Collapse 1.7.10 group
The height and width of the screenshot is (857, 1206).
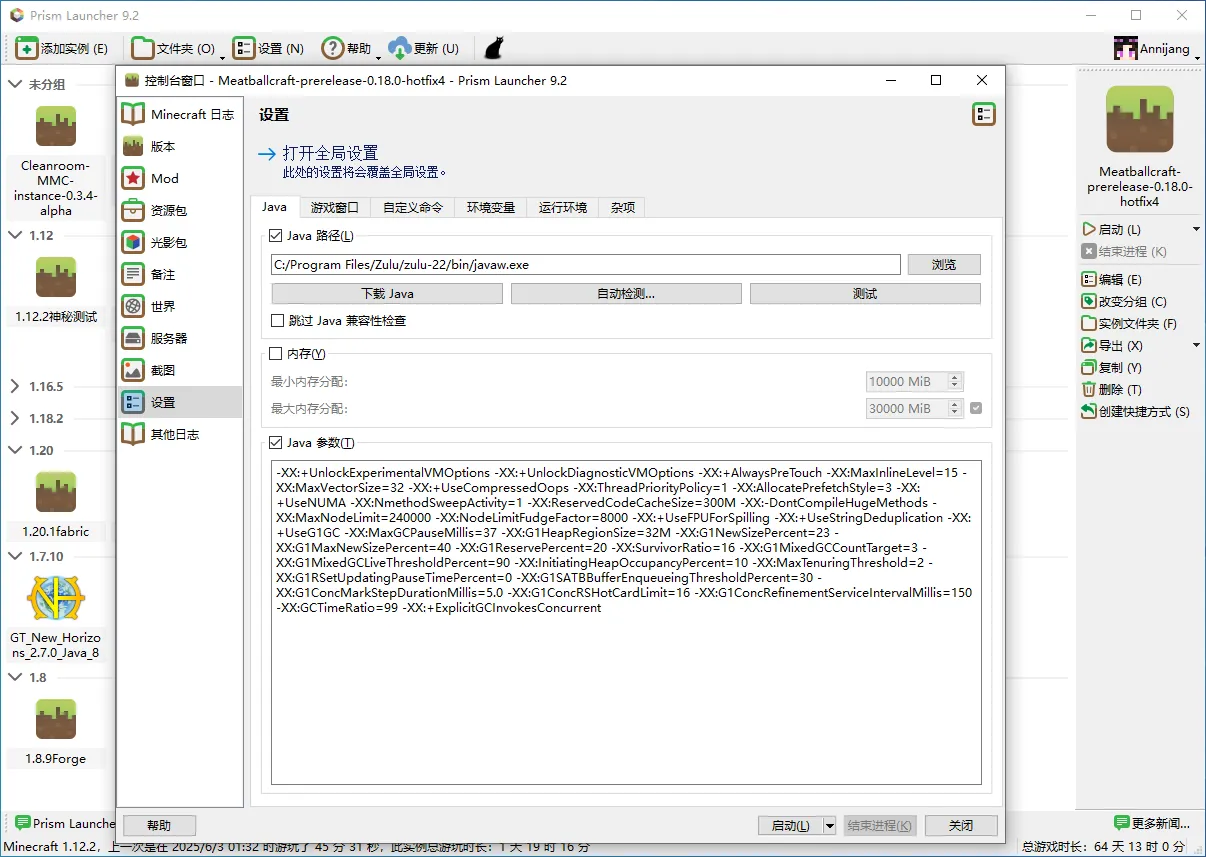point(15,556)
